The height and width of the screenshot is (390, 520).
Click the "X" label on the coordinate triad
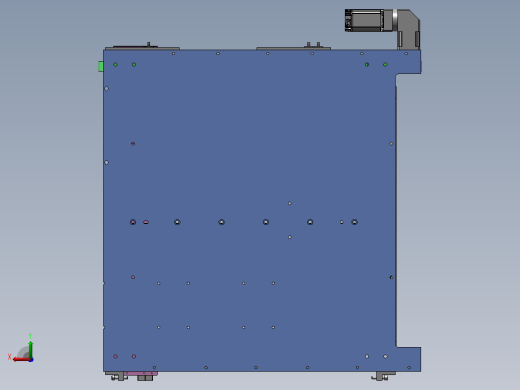[9, 357]
